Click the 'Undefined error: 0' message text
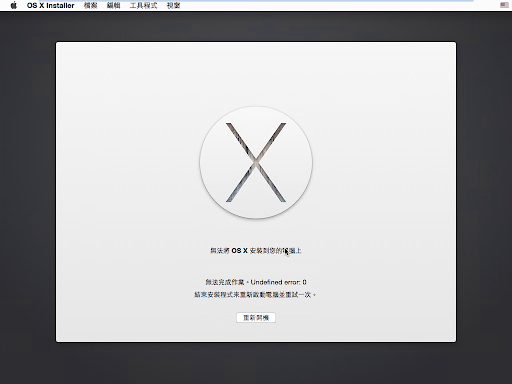Screen dimensions: 512x384 [278, 282]
